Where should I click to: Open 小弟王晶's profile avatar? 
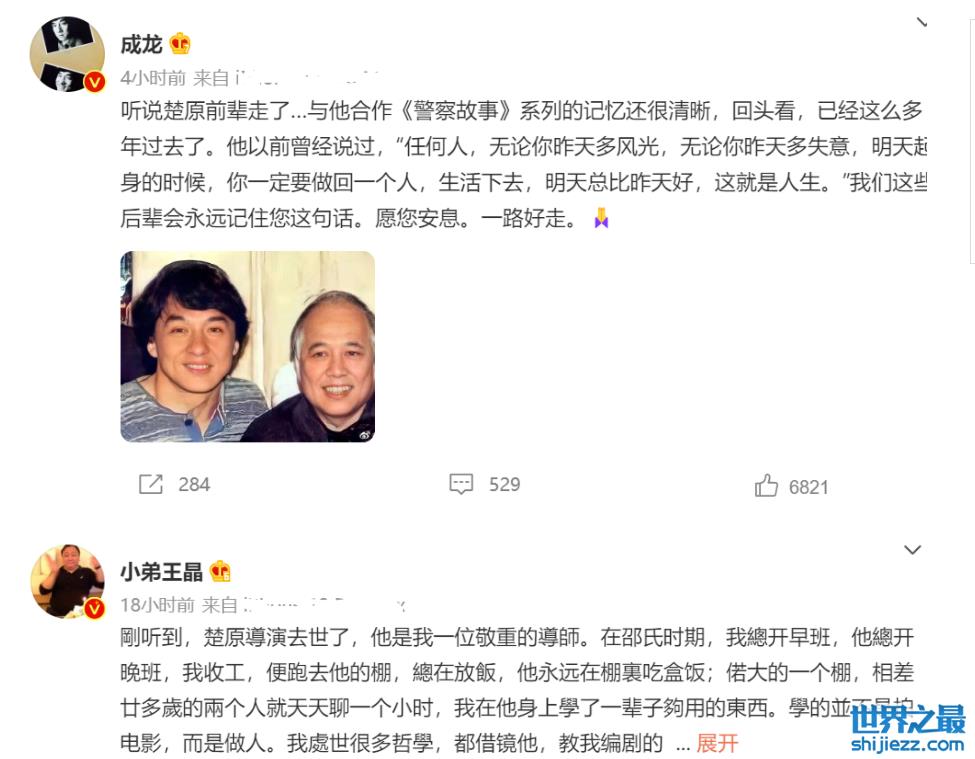pos(67,581)
